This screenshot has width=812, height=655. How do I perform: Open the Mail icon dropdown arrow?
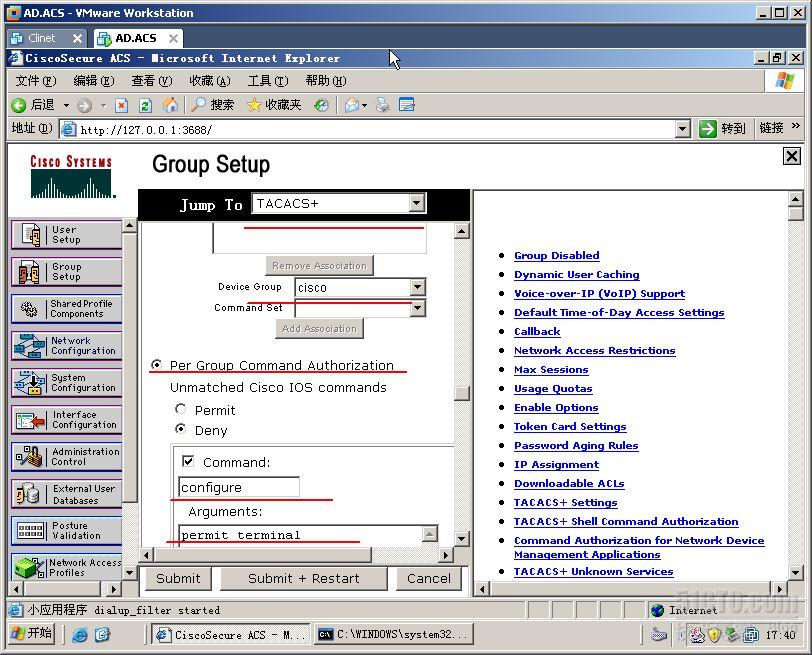point(365,106)
